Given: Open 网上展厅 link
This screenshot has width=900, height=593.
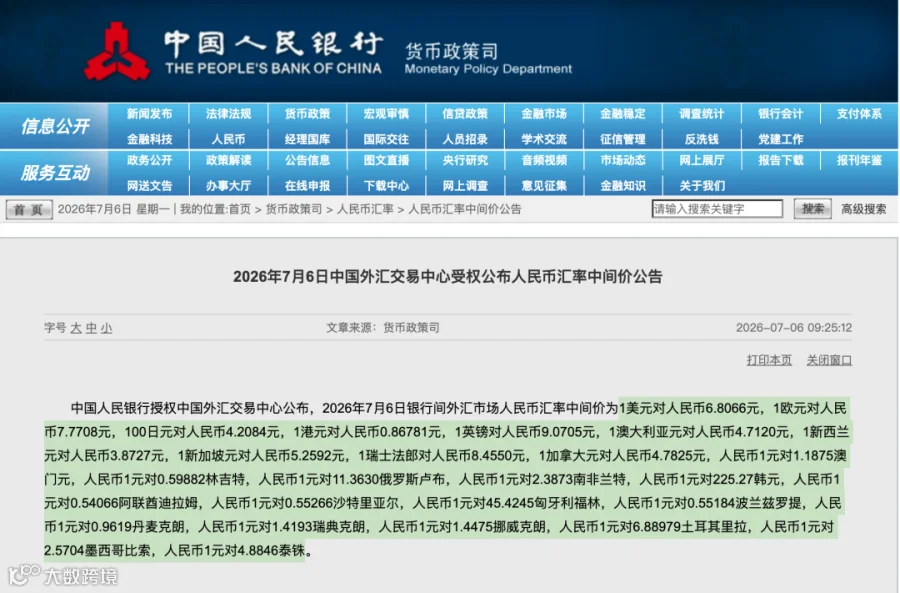Looking at the screenshot, I should [x=701, y=160].
